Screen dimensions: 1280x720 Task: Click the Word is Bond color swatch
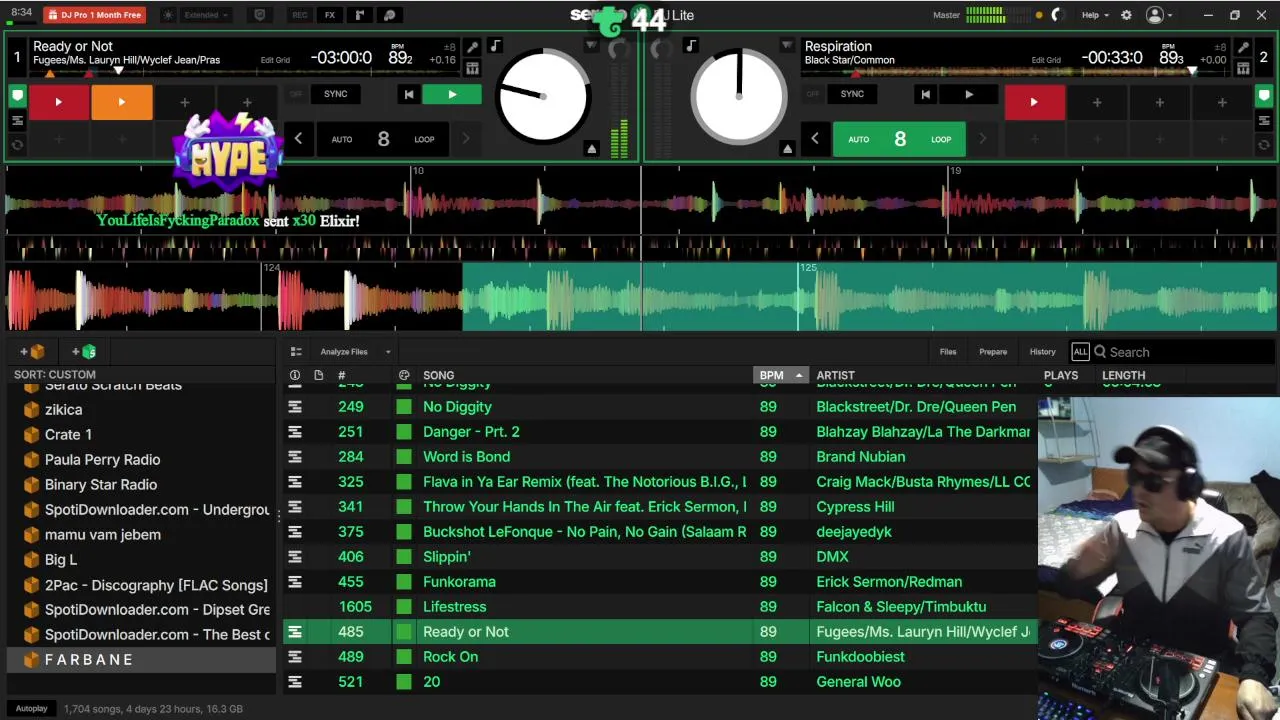click(404, 456)
